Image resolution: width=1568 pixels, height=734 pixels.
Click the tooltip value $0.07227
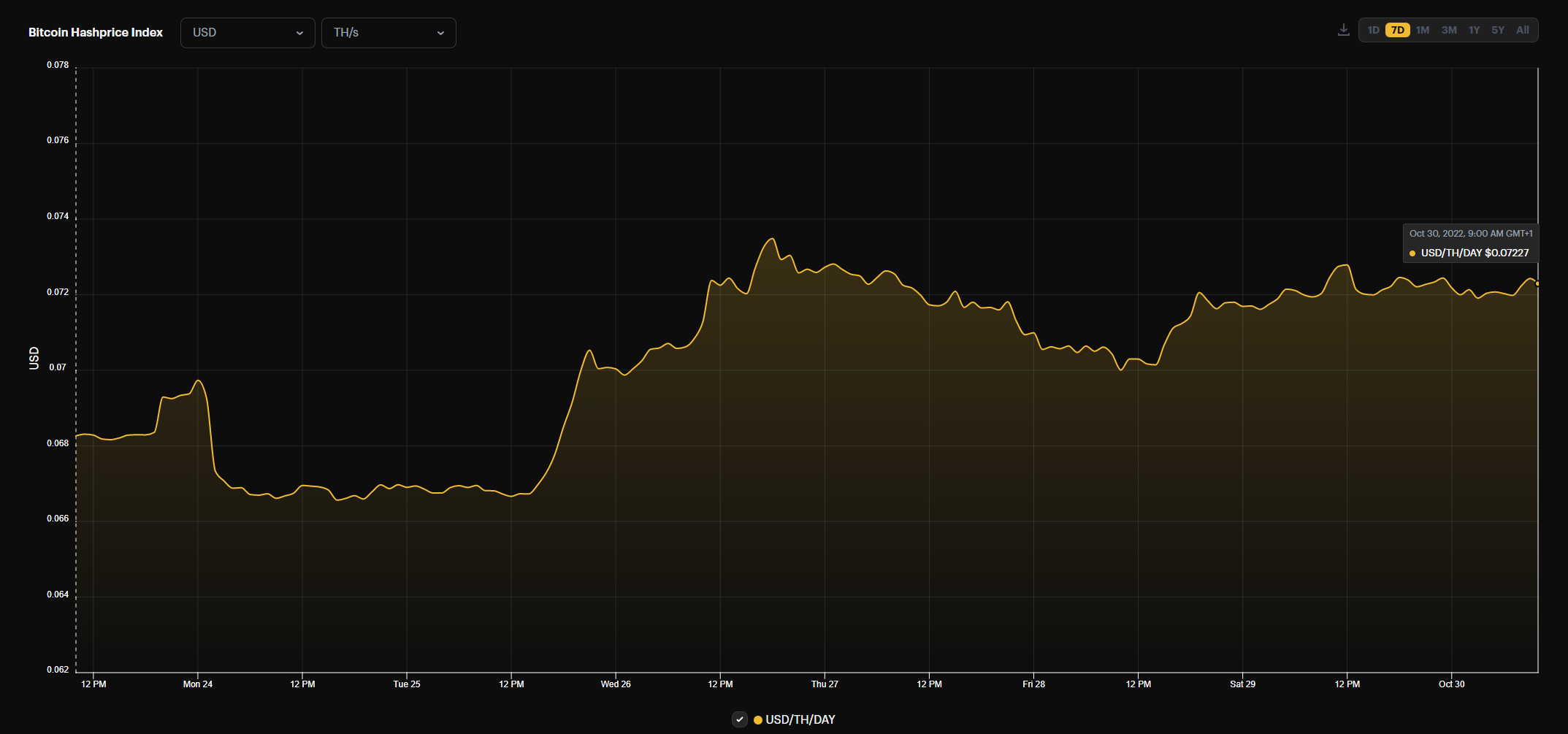pyautogui.click(x=1507, y=253)
